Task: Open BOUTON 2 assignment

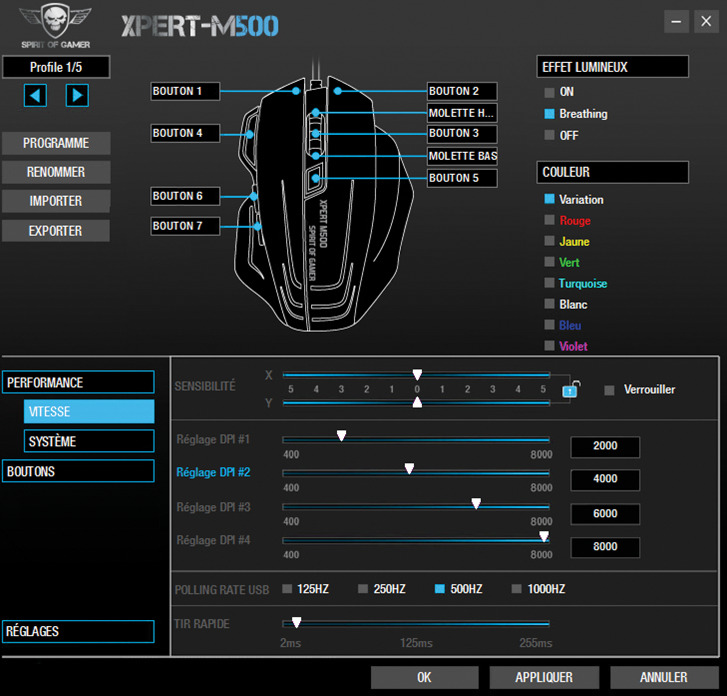Action: 462,91
